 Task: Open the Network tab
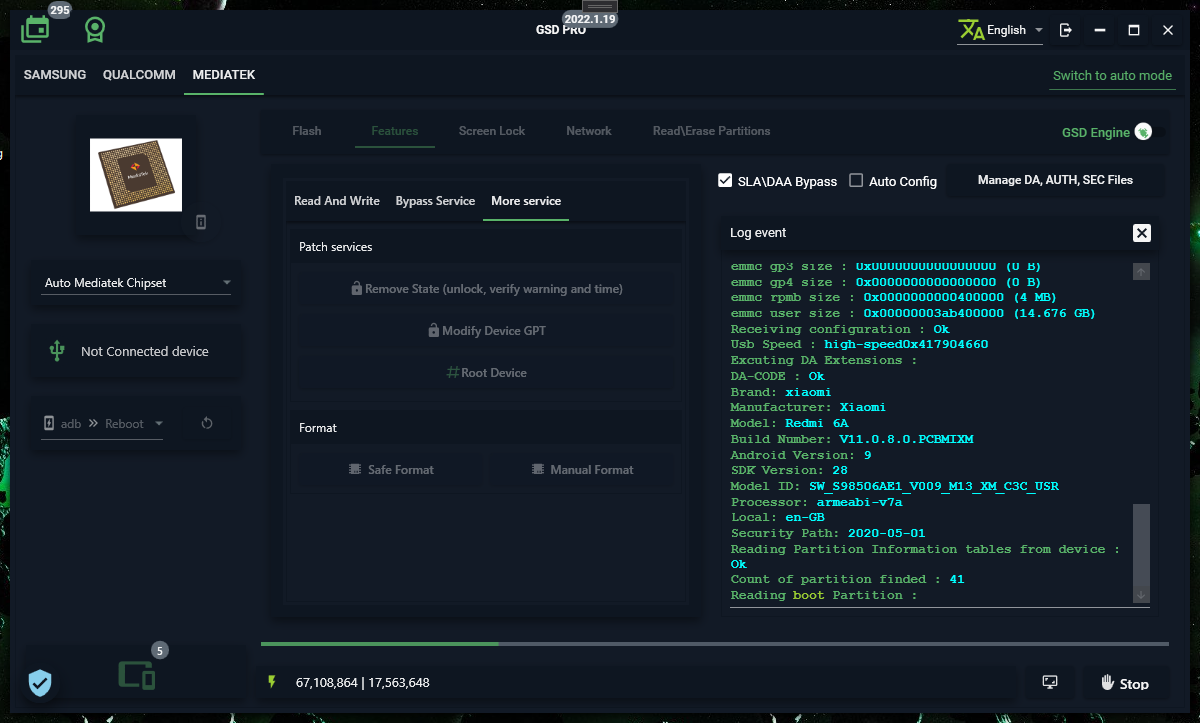pyautogui.click(x=589, y=131)
